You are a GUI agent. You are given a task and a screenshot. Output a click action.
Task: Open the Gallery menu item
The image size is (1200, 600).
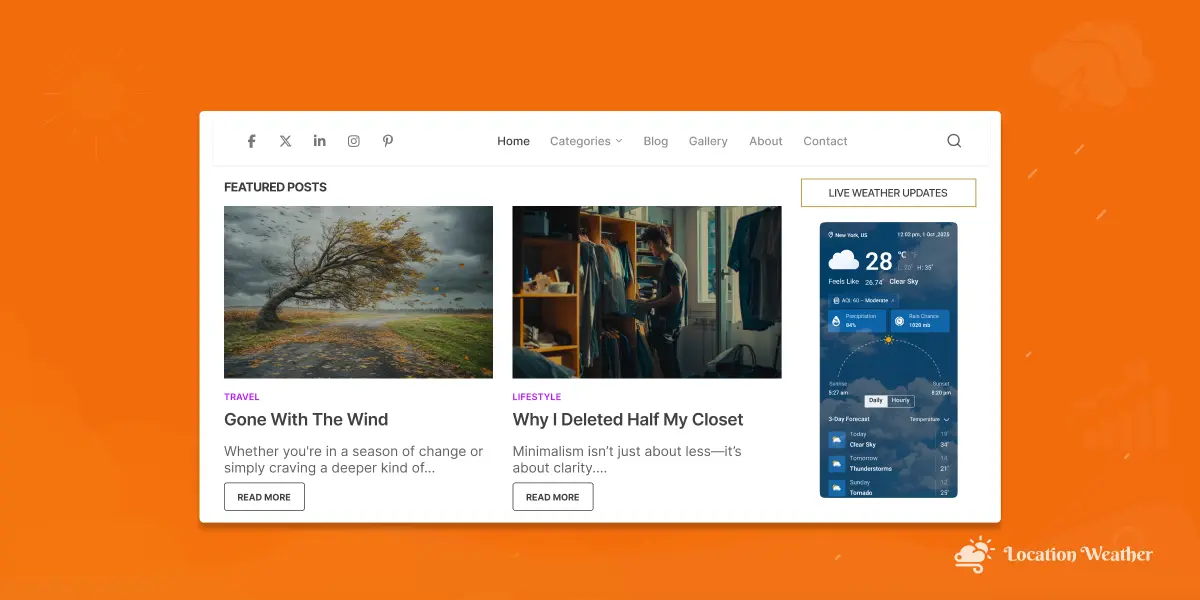(x=708, y=141)
